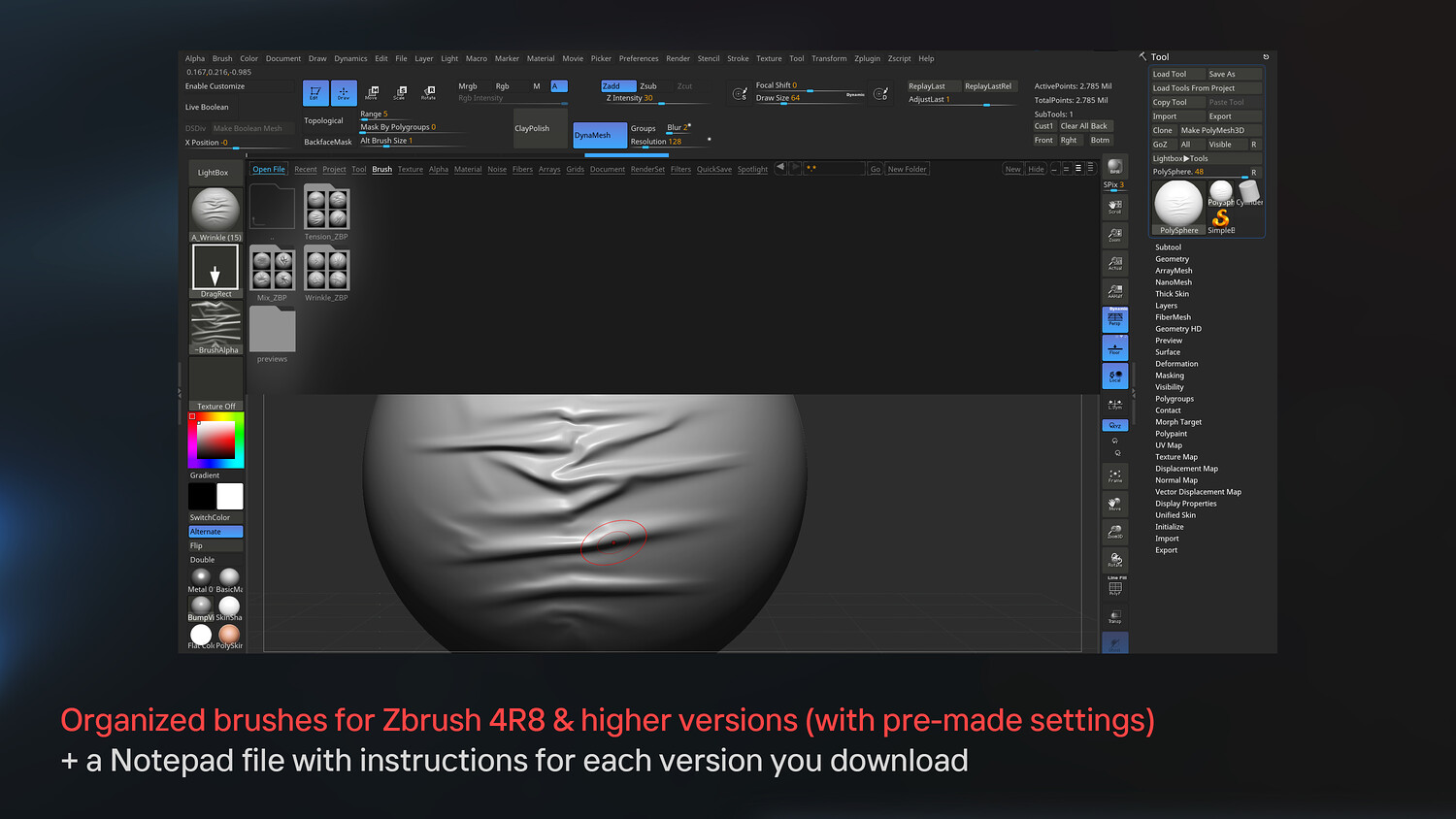1456x819 pixels.
Task: Click the Load Tool button
Action: point(1177,74)
